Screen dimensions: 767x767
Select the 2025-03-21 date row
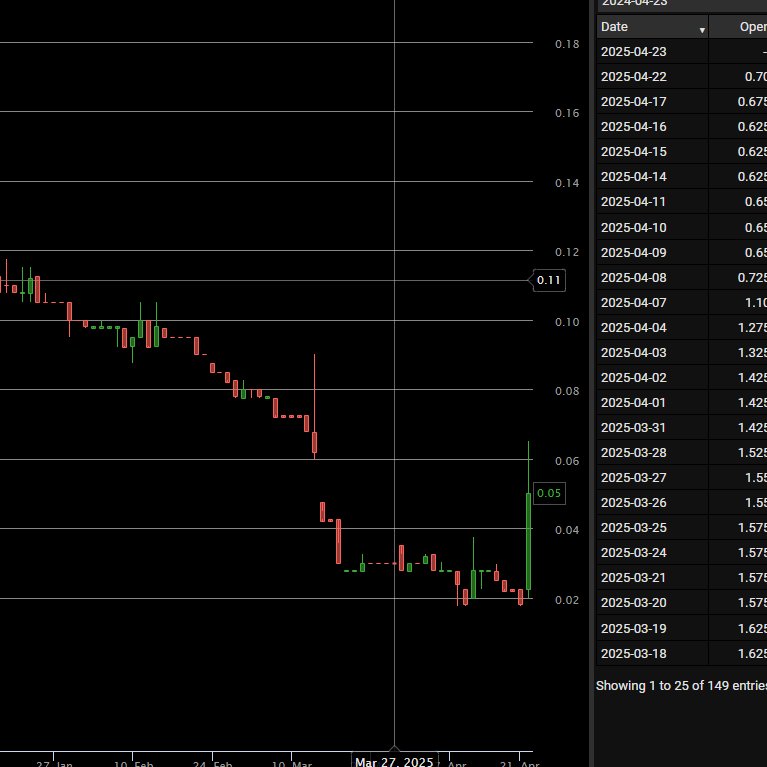(682, 576)
